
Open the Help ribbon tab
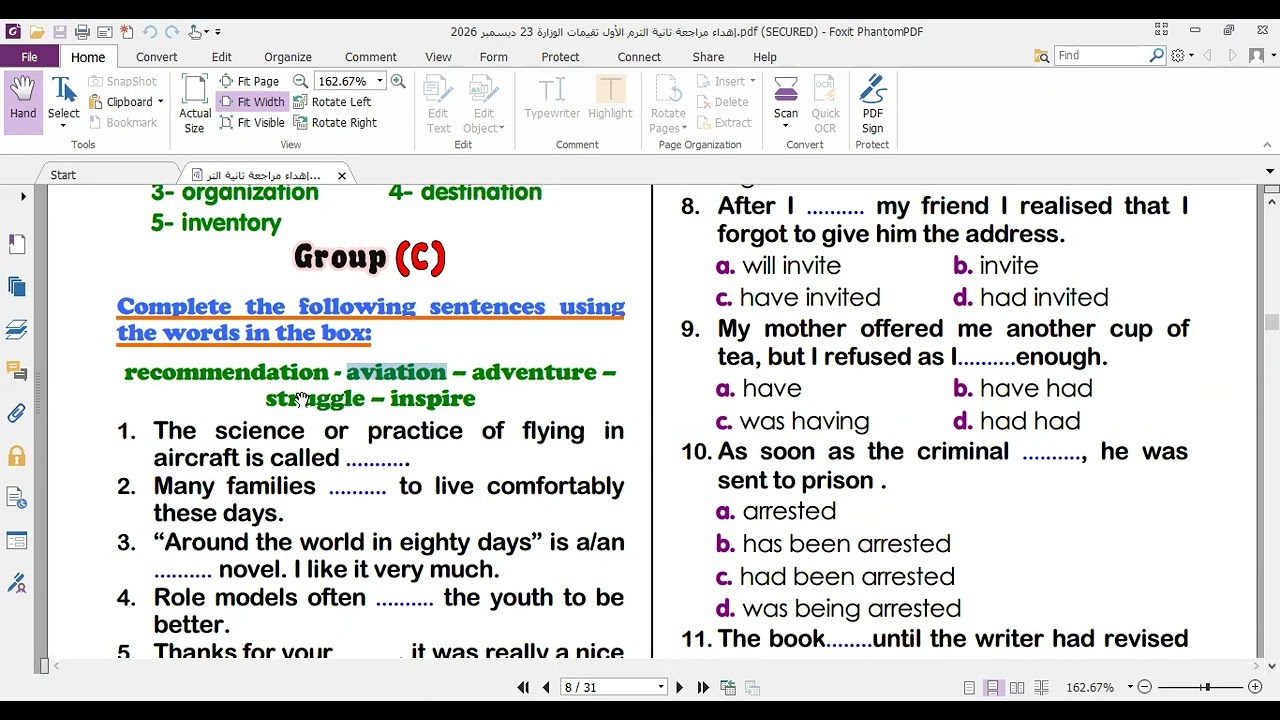click(765, 57)
